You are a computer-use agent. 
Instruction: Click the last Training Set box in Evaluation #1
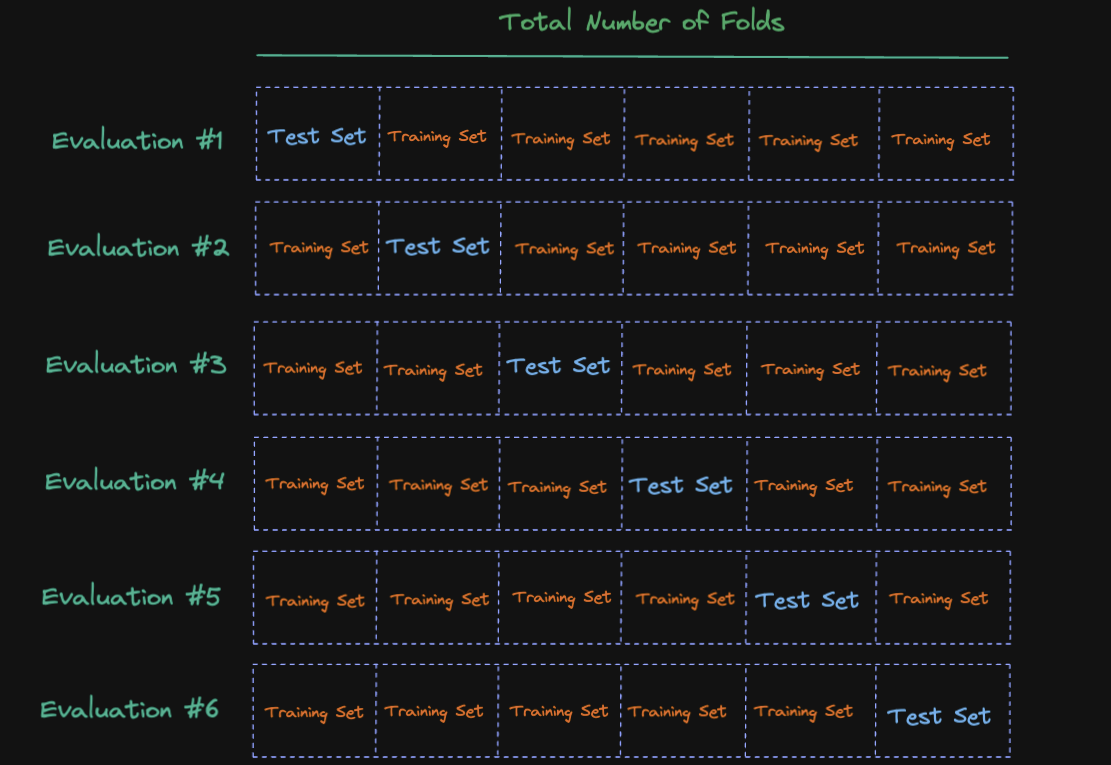[946, 134]
